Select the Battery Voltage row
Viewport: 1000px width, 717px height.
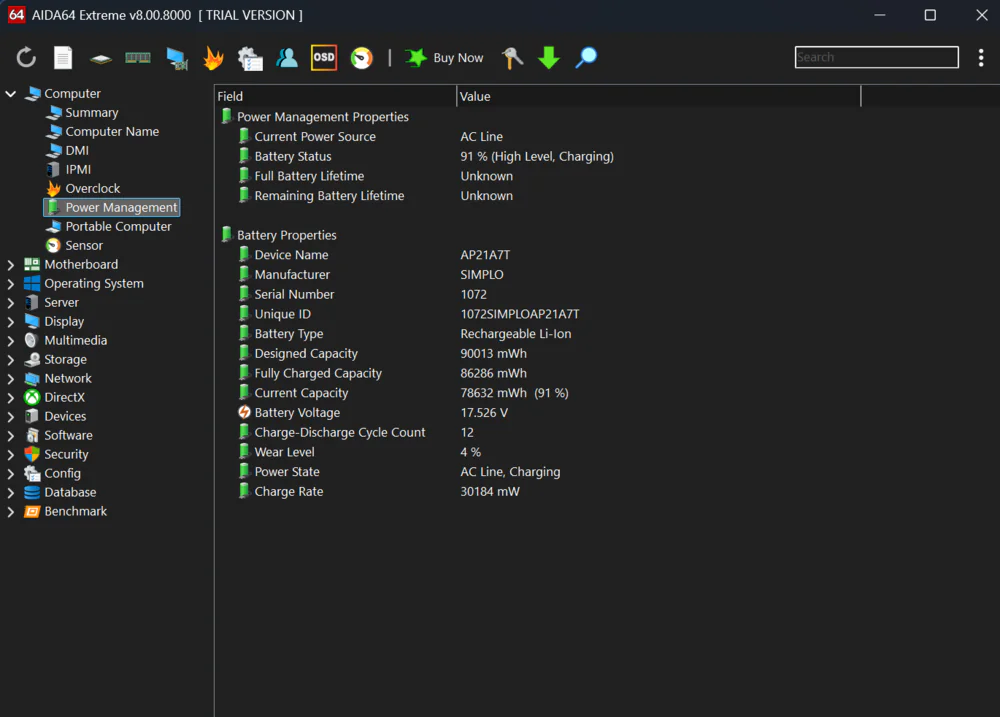click(297, 413)
